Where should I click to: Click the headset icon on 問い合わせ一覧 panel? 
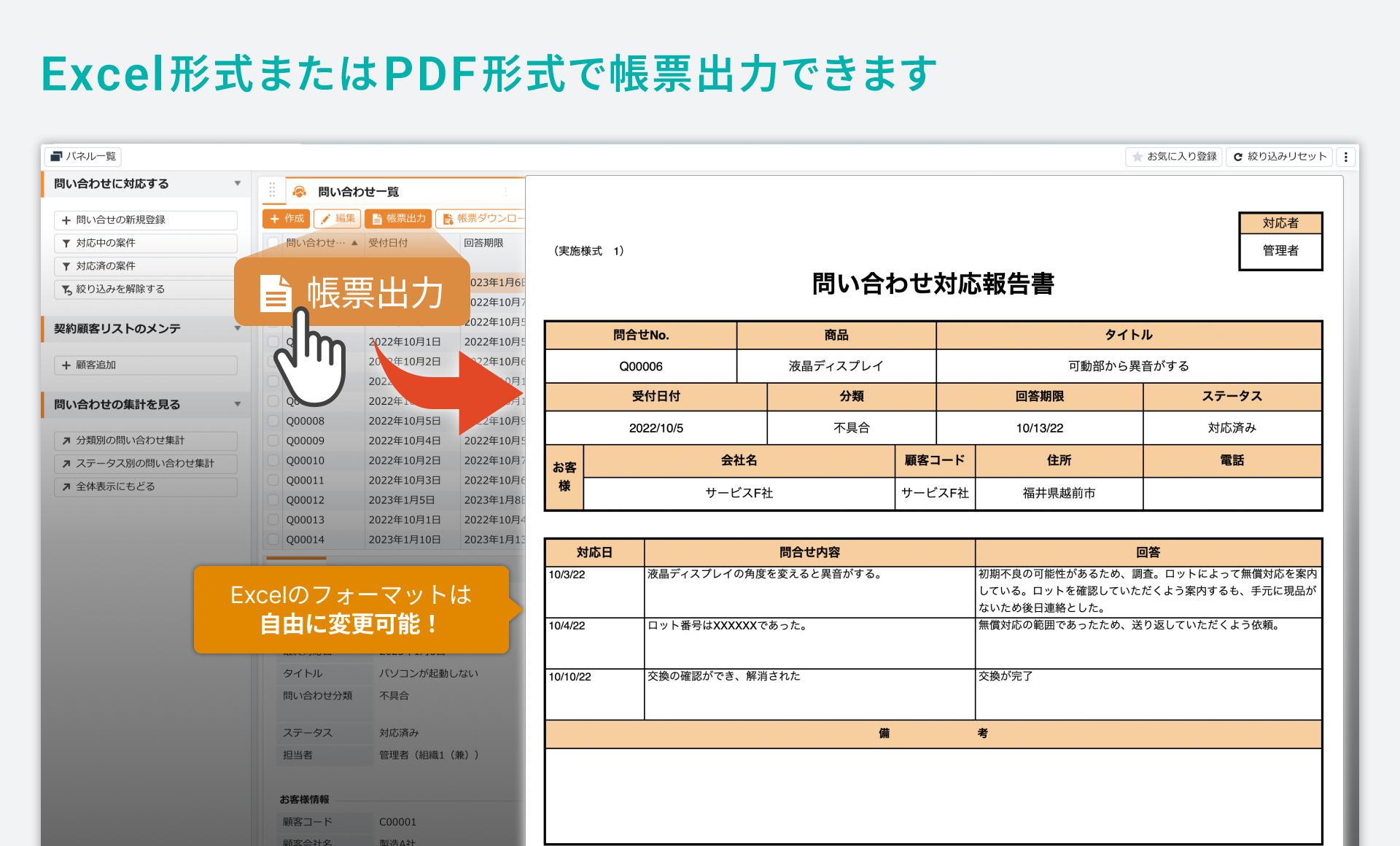pos(299,191)
